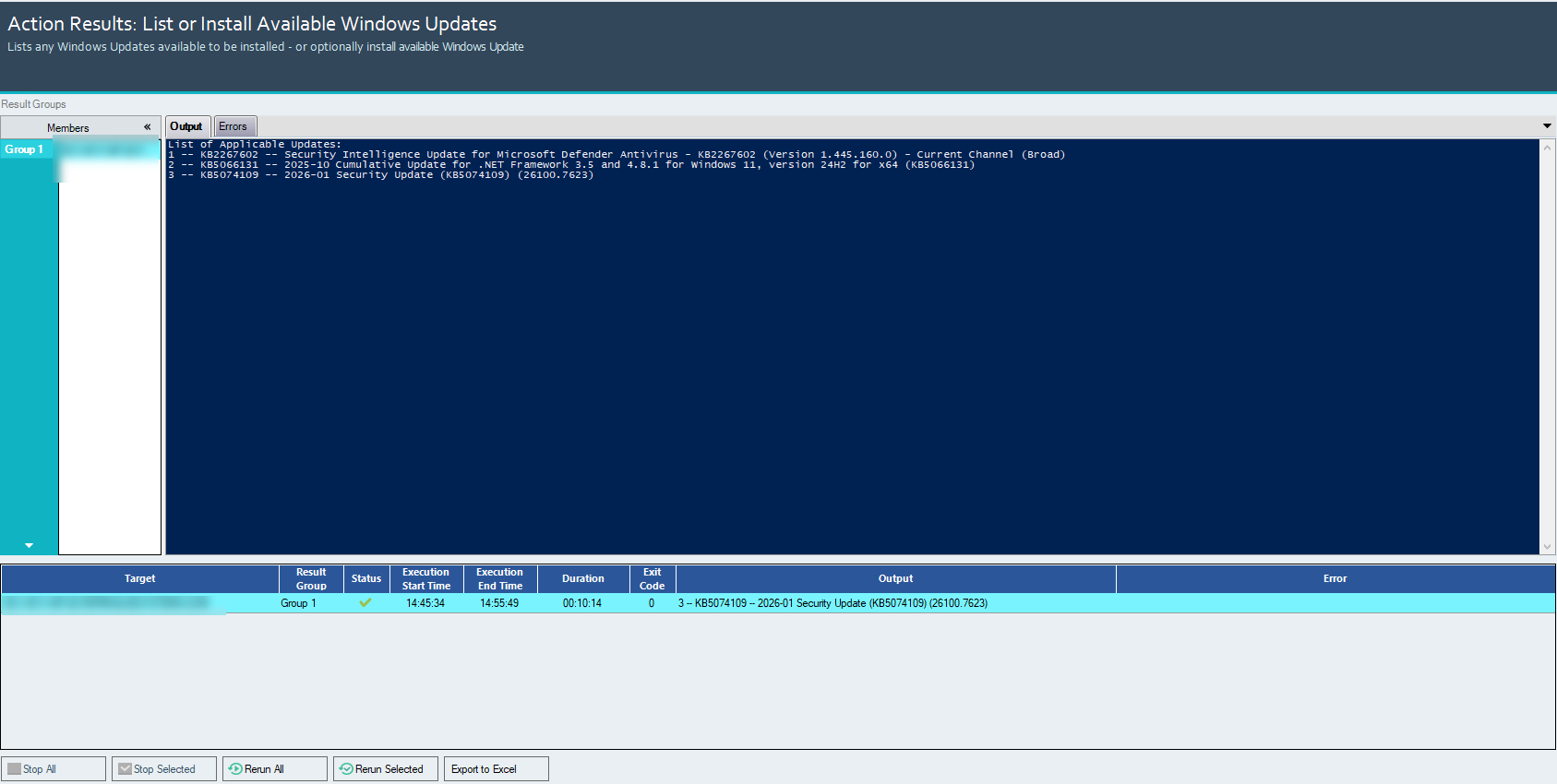Click the Target column header
The image size is (1557, 784).
click(140, 579)
